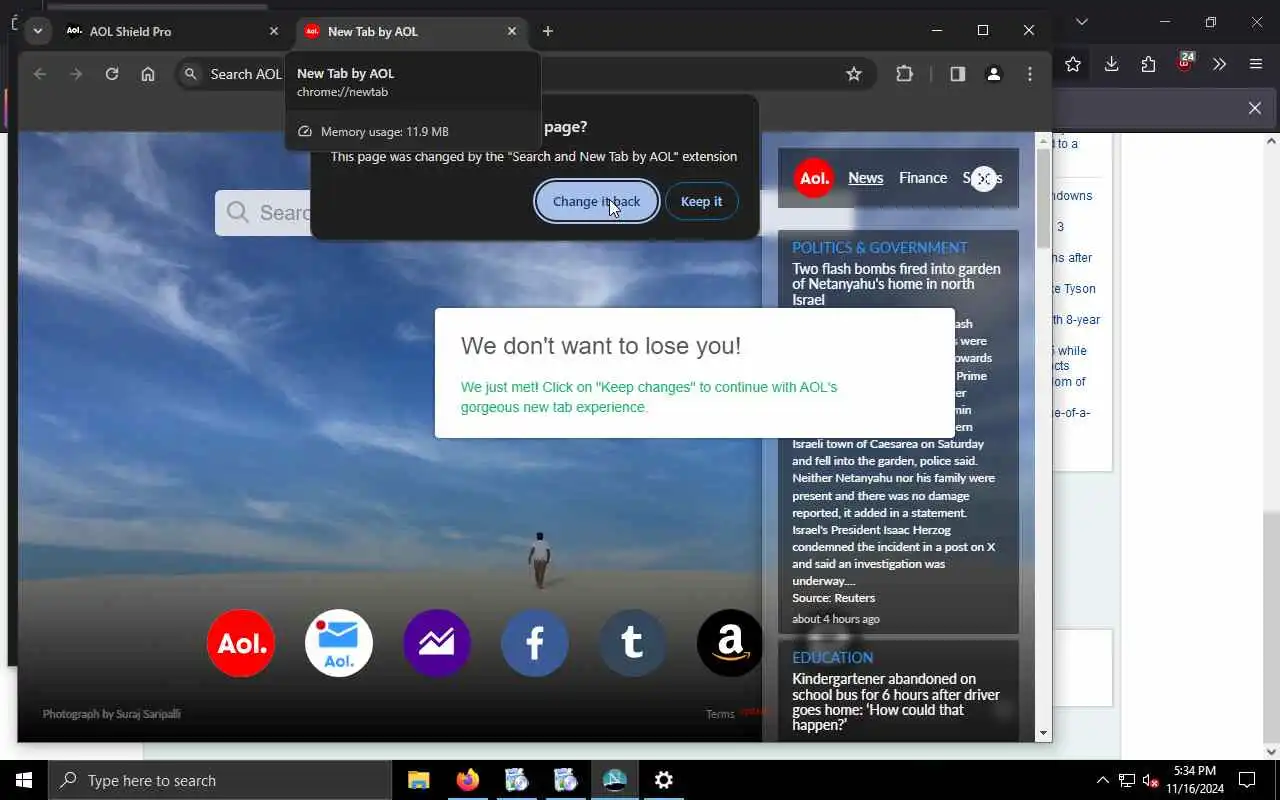The image size is (1280, 800).
Task: Click the Terms link at page bottom
Action: point(720,714)
